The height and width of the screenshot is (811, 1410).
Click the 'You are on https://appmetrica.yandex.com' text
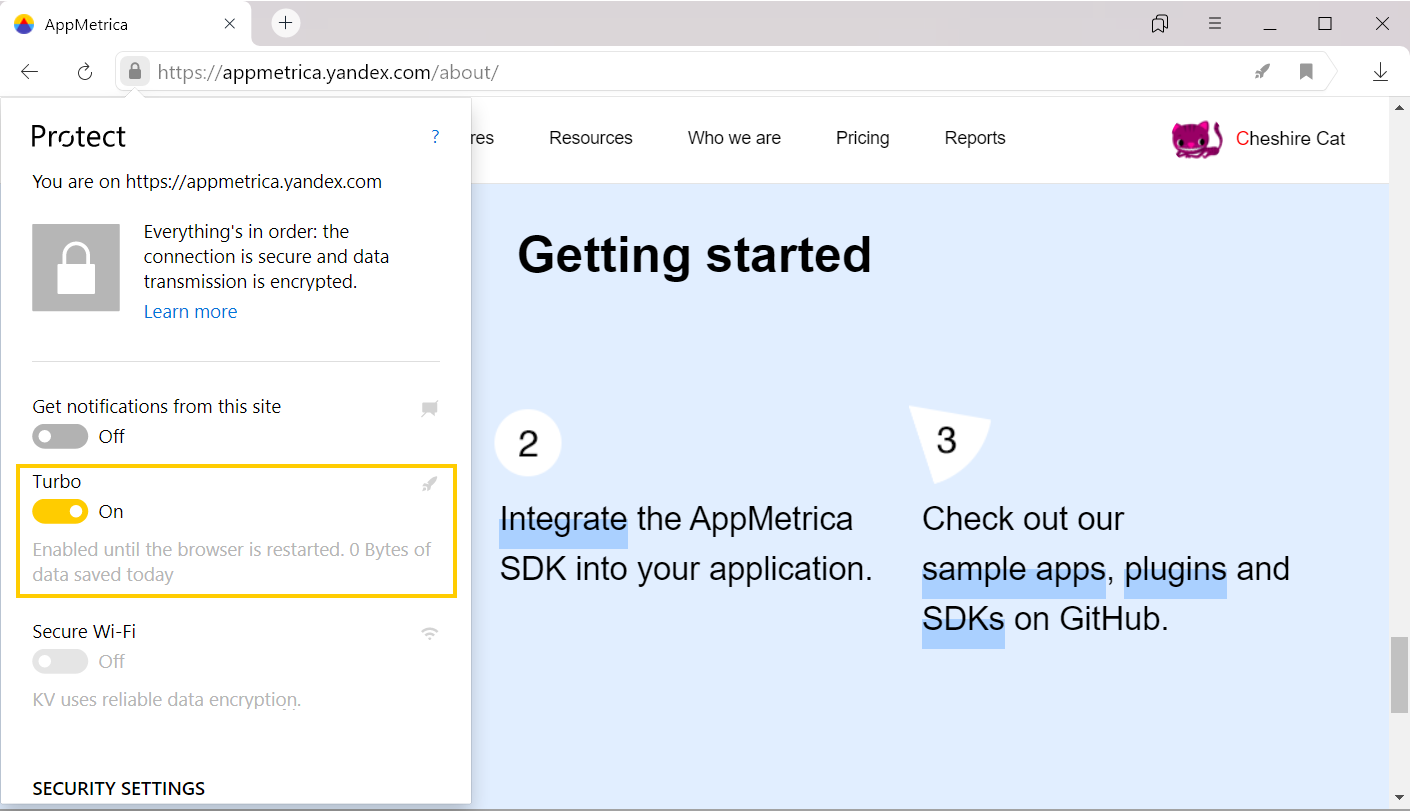click(207, 182)
